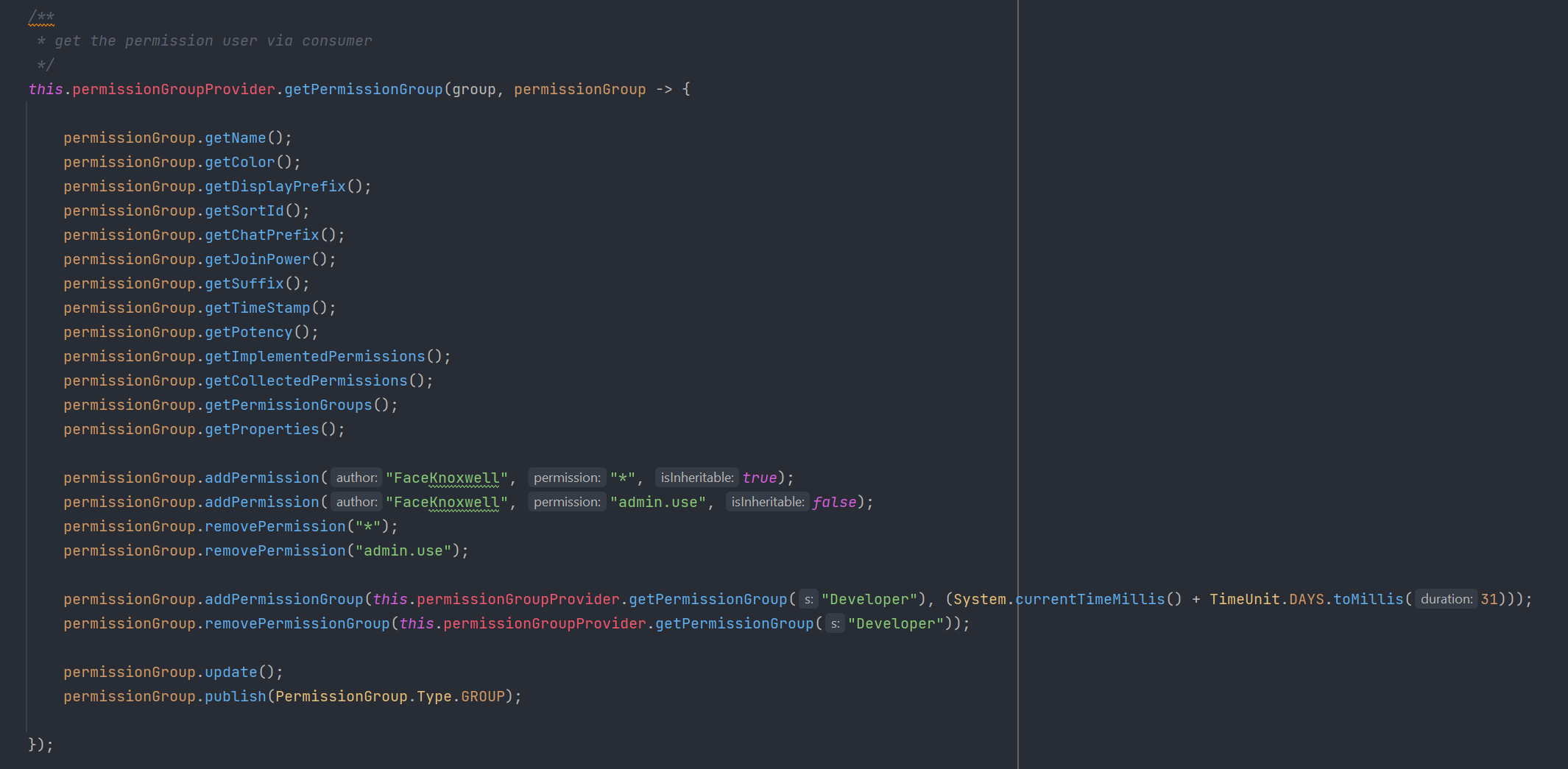Click the DAYS constant
The image size is (1568, 769).
coord(1307,599)
